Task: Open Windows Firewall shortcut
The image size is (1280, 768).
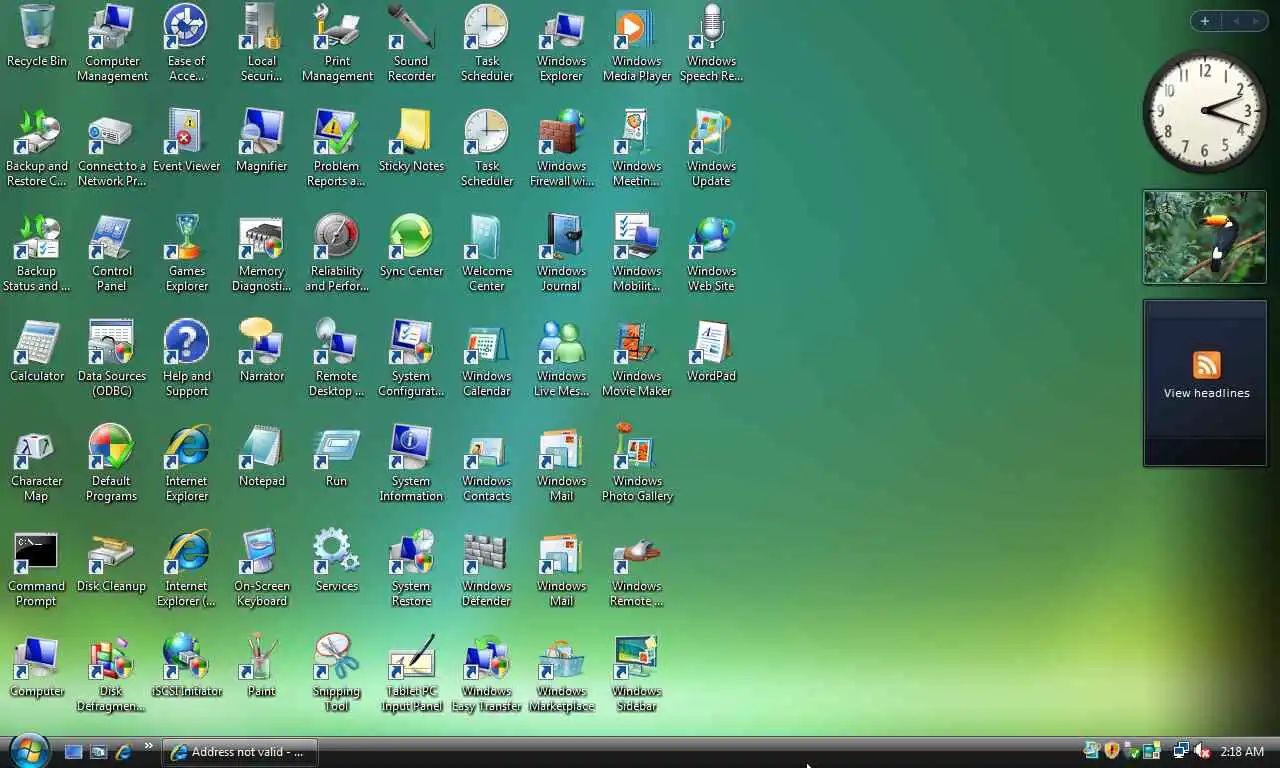Action: pos(561,148)
